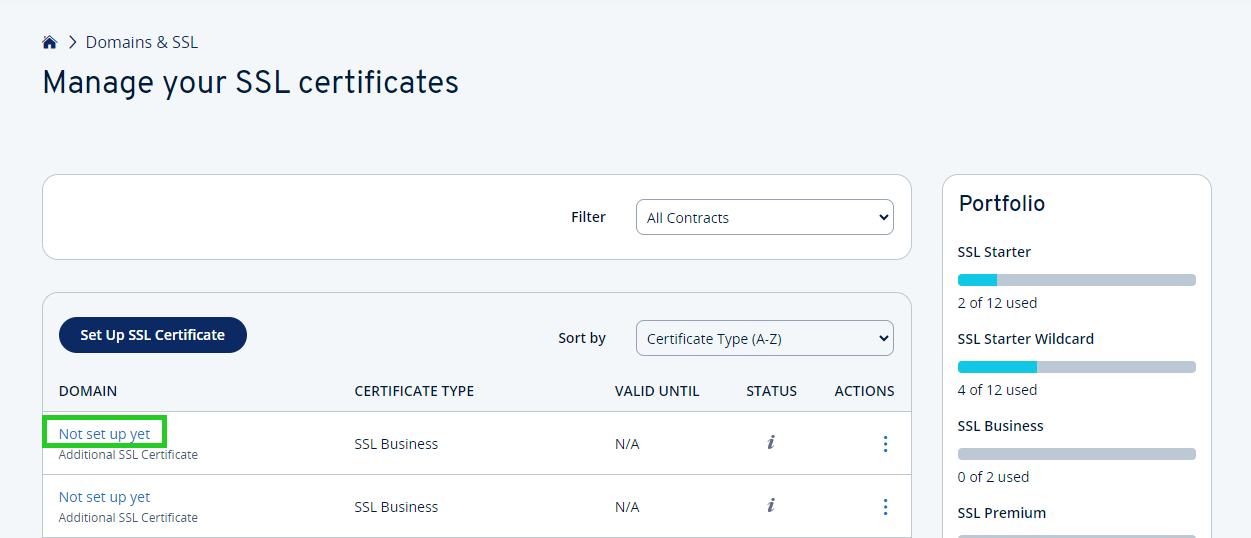Image resolution: width=1251 pixels, height=538 pixels.
Task: Expand the Sort by Certificate Type dropdown
Action: point(764,338)
